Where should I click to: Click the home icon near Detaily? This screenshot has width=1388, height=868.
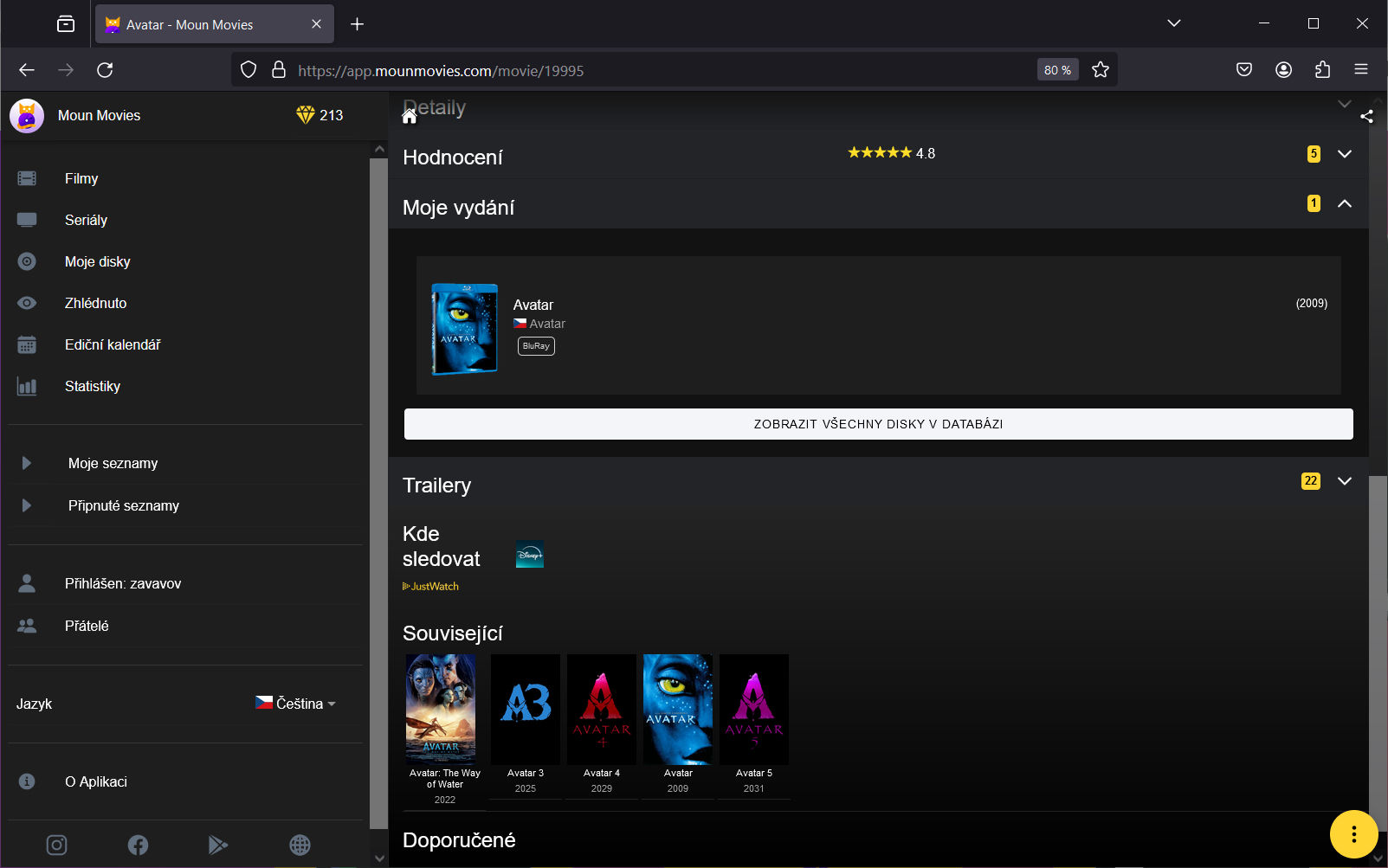[410, 117]
